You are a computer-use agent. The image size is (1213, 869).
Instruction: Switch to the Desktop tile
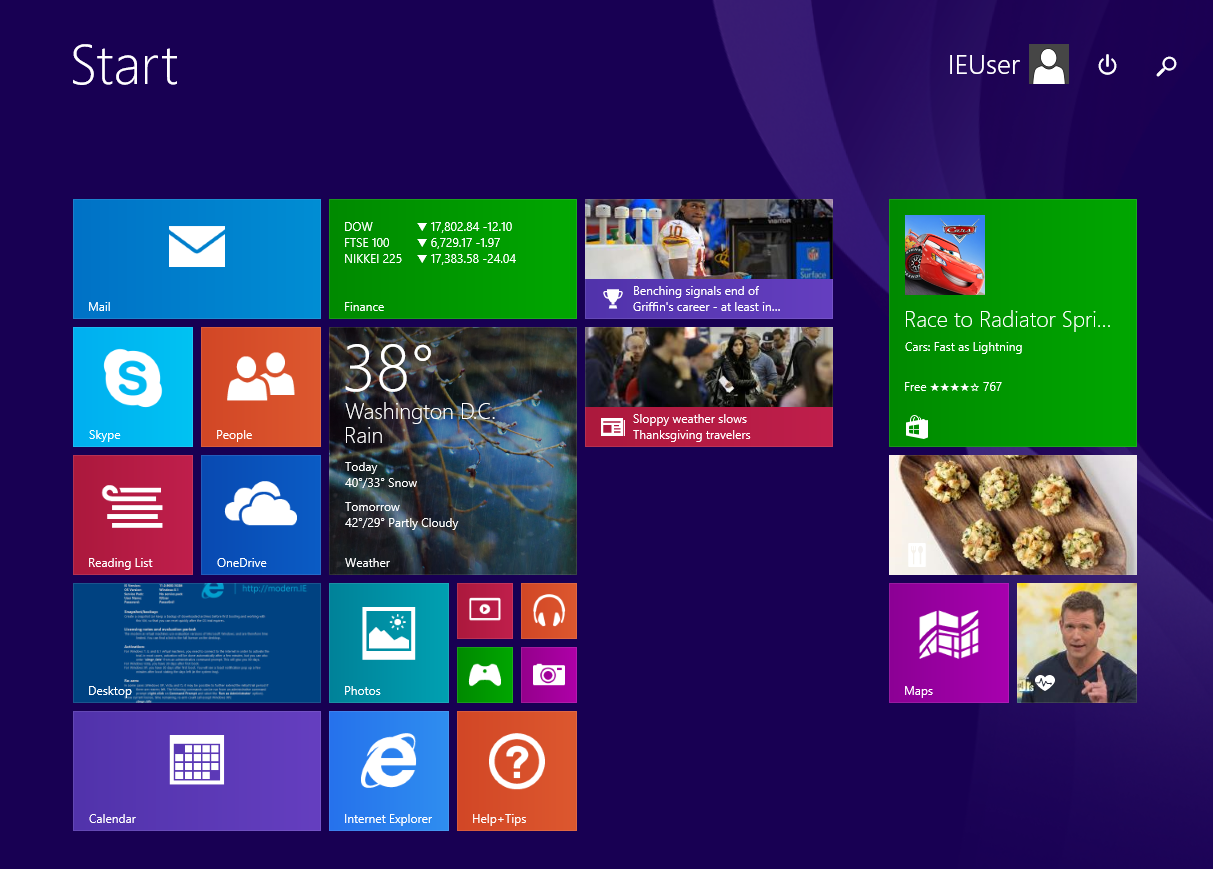[196, 642]
